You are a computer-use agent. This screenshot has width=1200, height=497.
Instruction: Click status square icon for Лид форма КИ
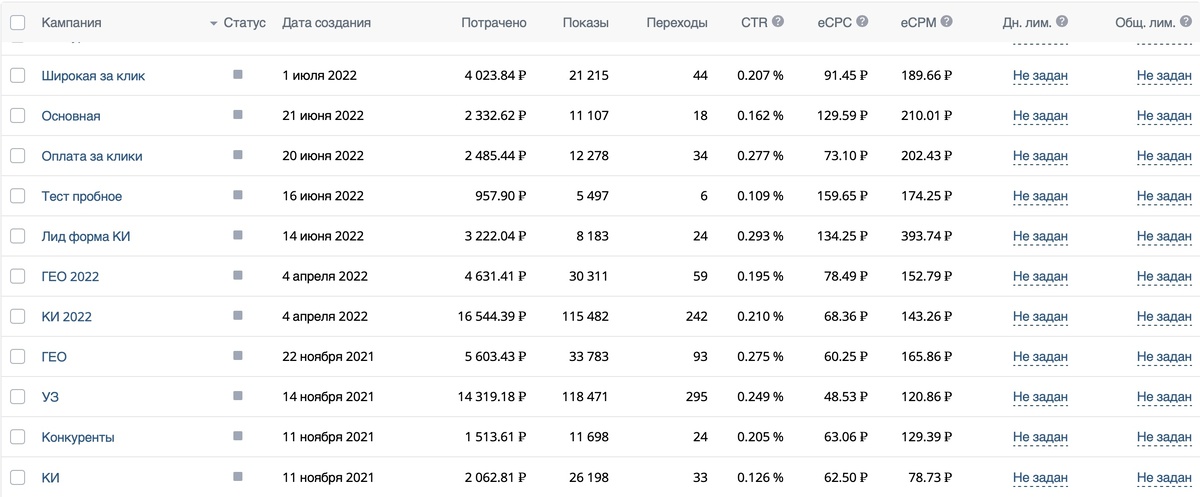(x=238, y=235)
